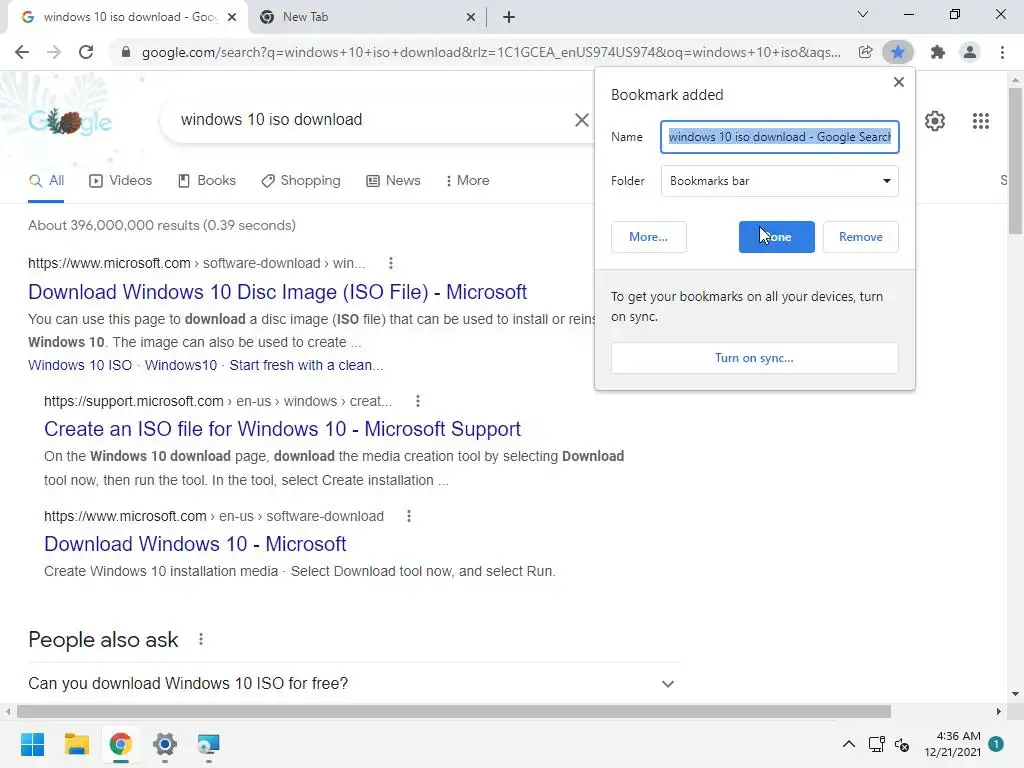Go back using the browser back arrow
This screenshot has height=768, width=1024.
tap(22, 52)
